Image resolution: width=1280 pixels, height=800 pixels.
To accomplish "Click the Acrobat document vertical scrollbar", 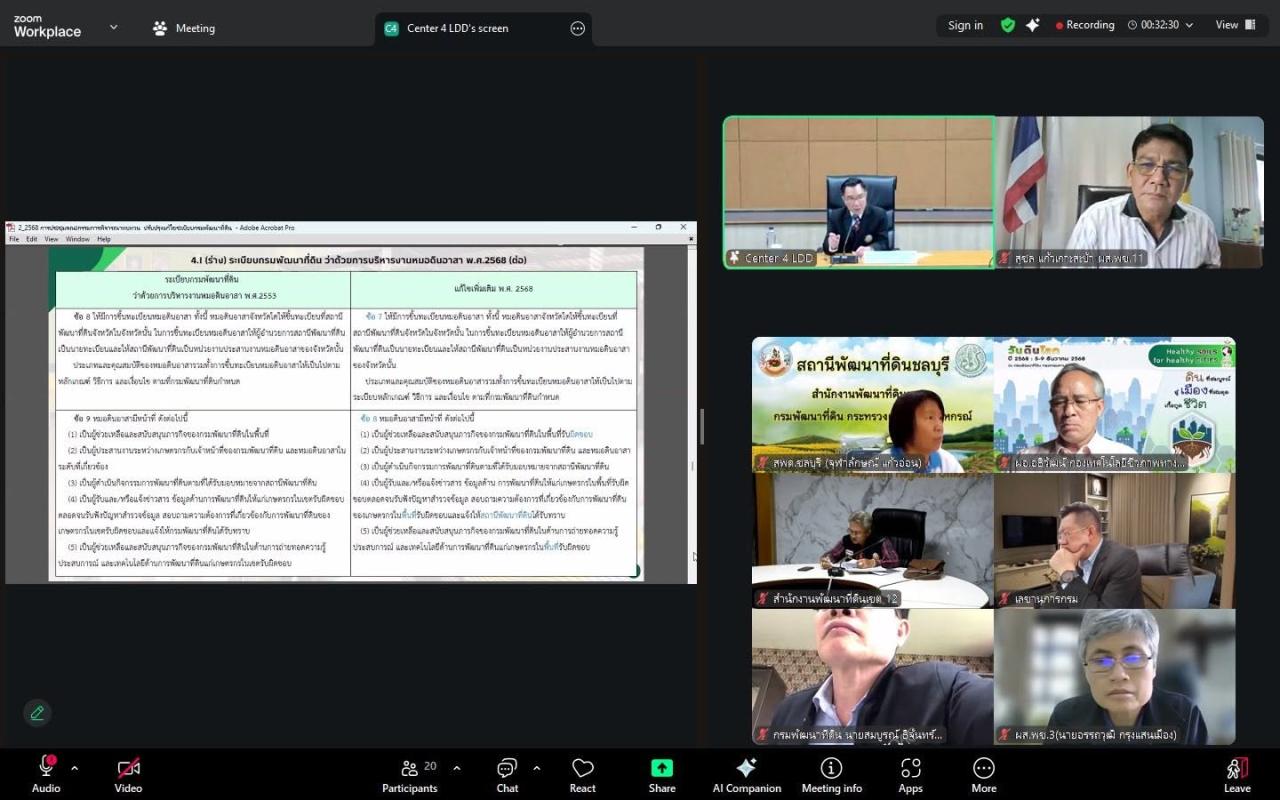I will (x=692, y=412).
